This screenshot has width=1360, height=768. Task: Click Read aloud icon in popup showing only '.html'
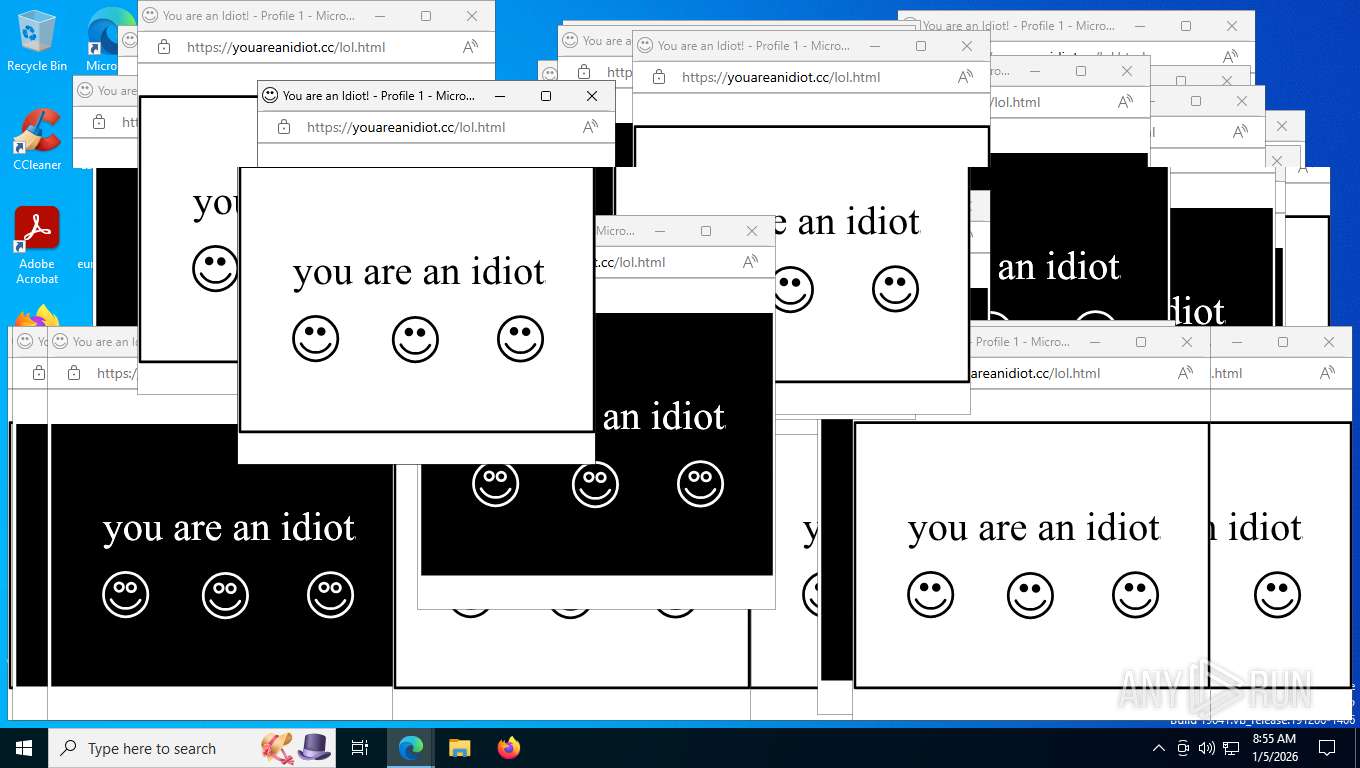click(1327, 373)
